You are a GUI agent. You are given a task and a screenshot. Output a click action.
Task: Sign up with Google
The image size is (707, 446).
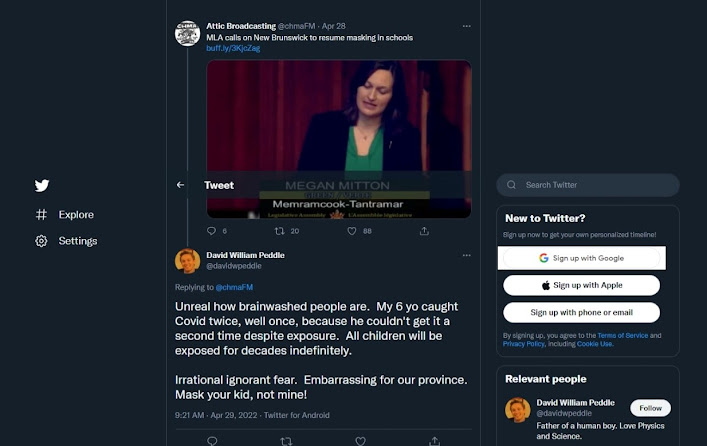(x=581, y=258)
